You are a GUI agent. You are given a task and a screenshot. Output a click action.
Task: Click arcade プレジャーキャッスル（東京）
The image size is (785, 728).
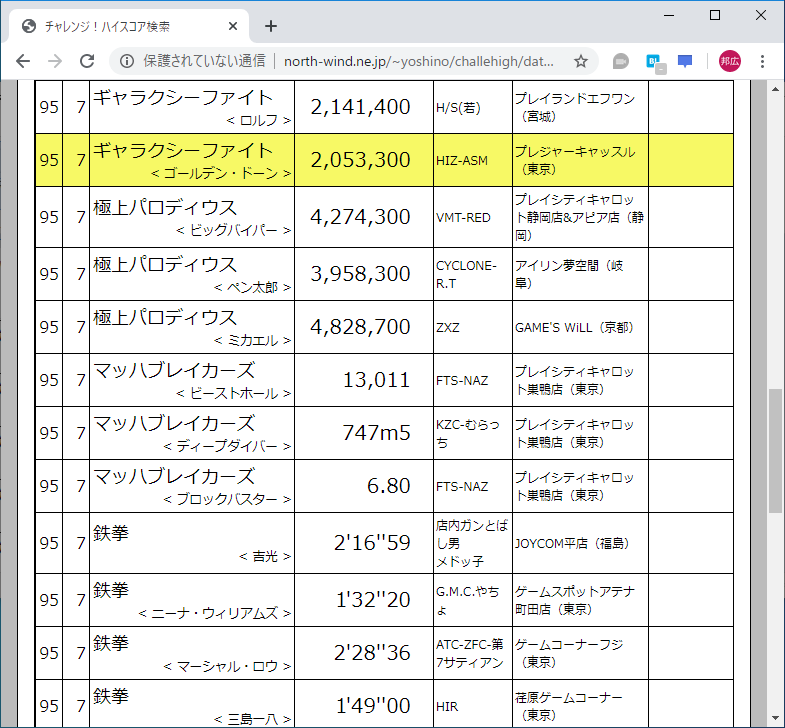click(575, 160)
